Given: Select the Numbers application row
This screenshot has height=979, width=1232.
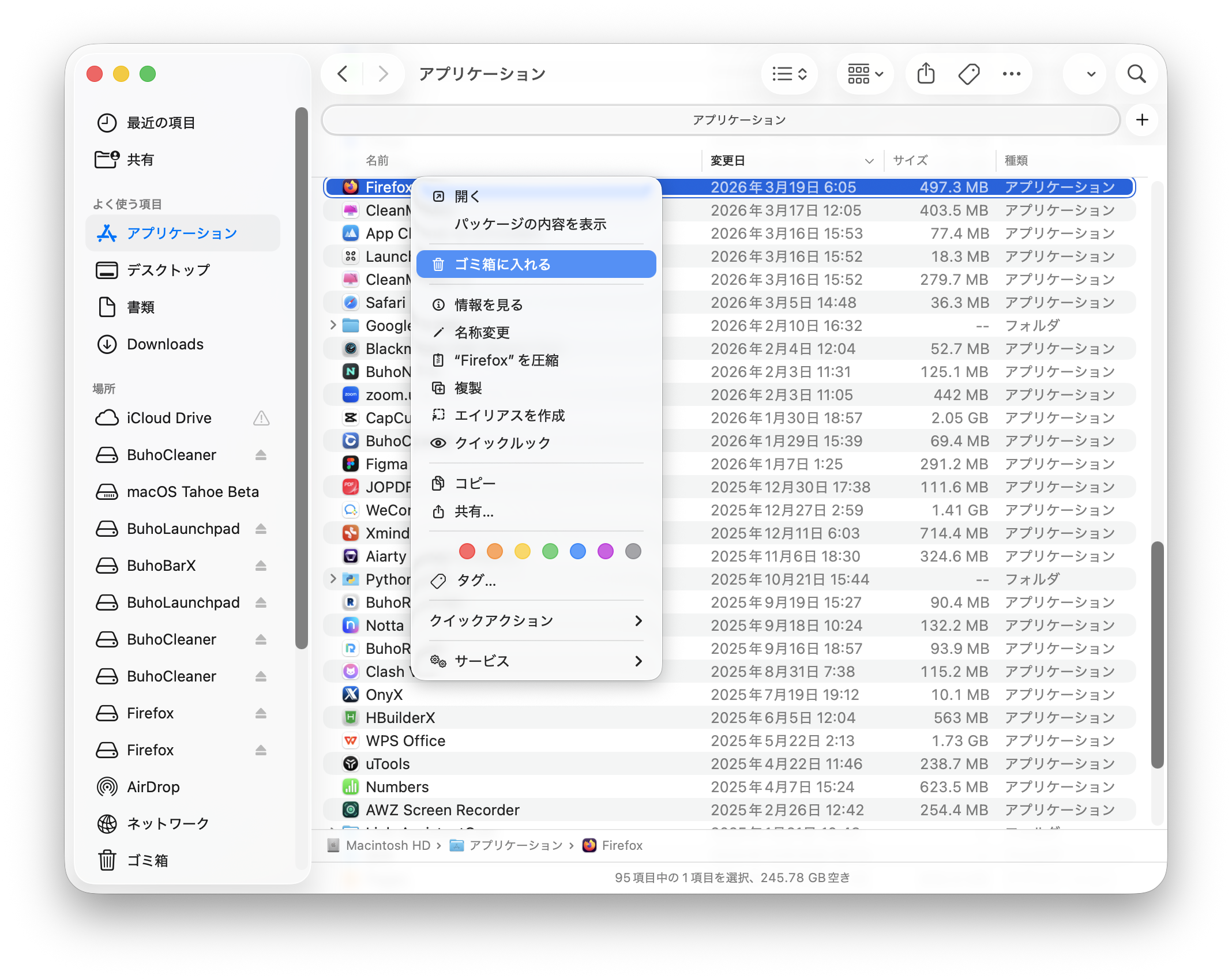Looking at the screenshot, I should pos(729,787).
